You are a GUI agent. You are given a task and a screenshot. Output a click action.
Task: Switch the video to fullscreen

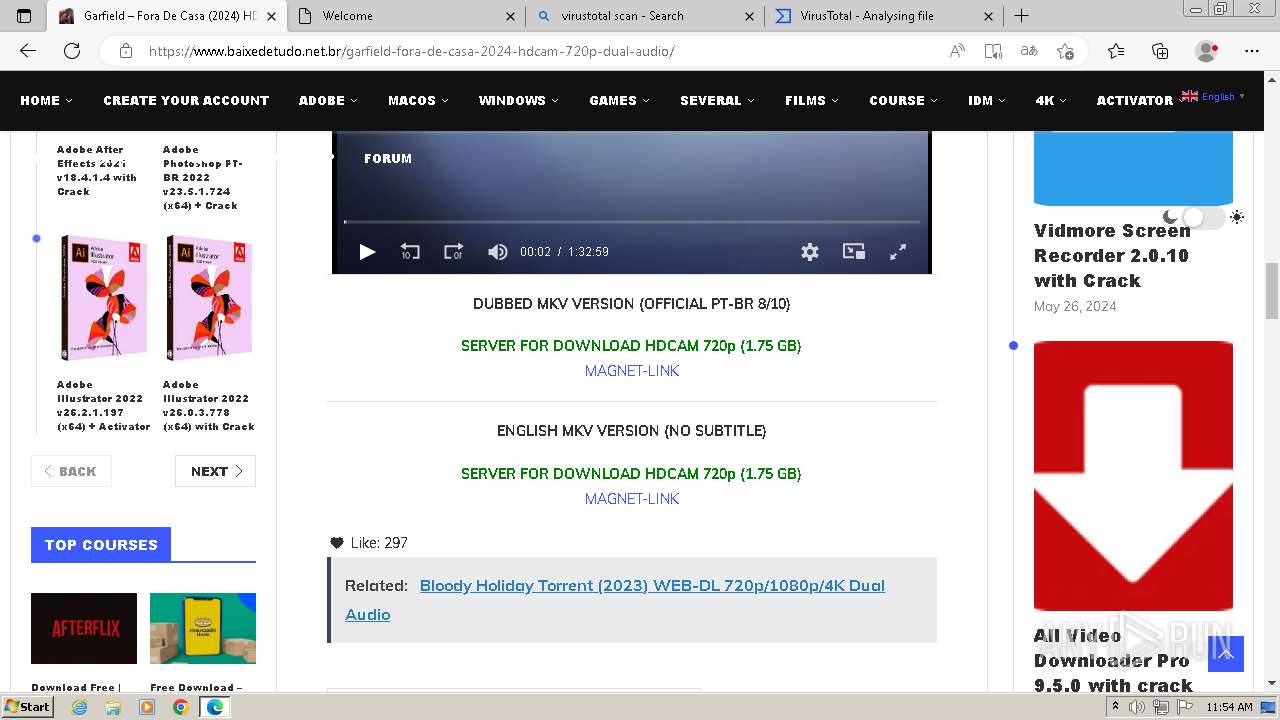point(898,252)
